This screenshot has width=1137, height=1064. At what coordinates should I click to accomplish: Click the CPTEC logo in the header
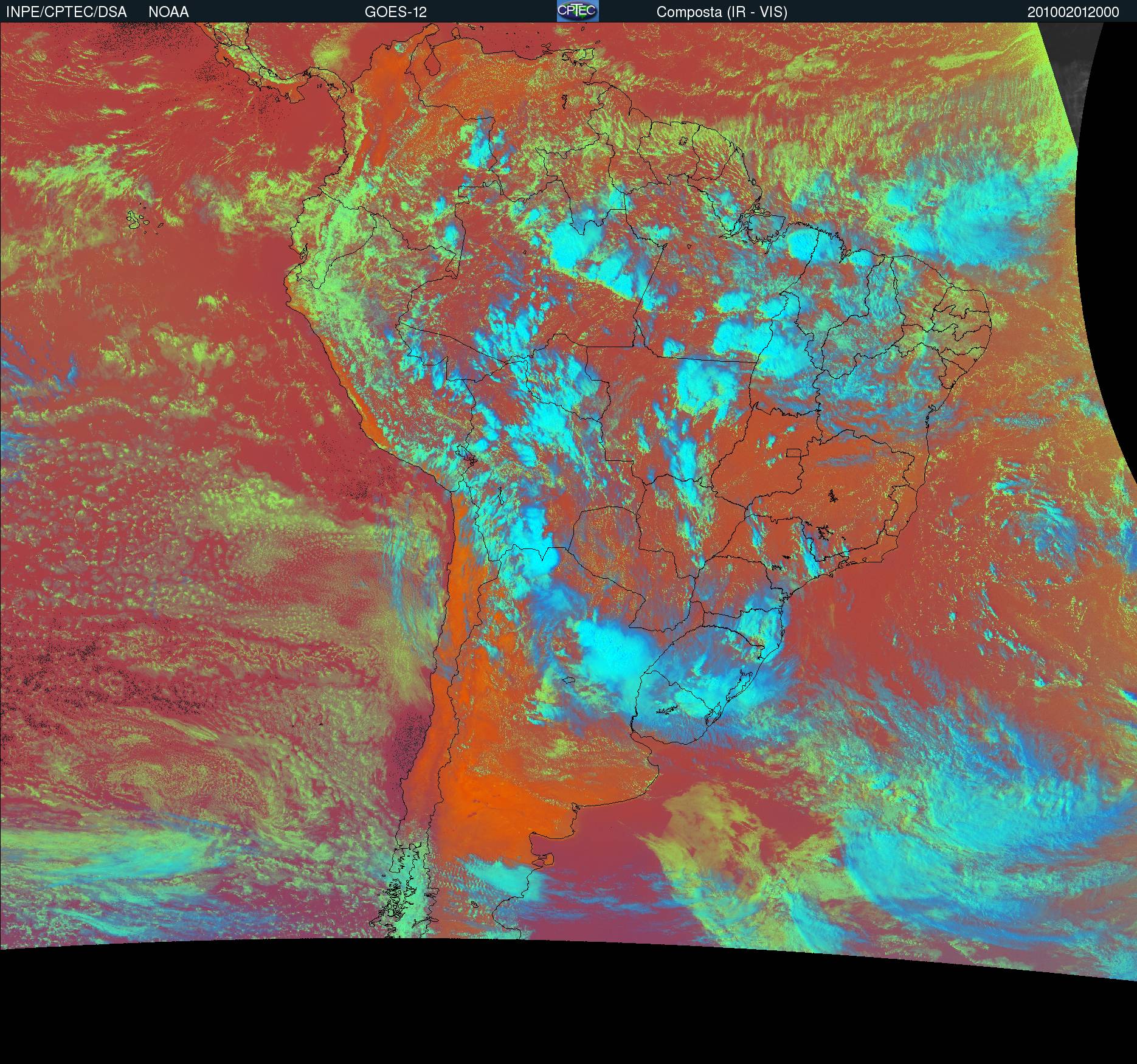pyautogui.click(x=578, y=11)
